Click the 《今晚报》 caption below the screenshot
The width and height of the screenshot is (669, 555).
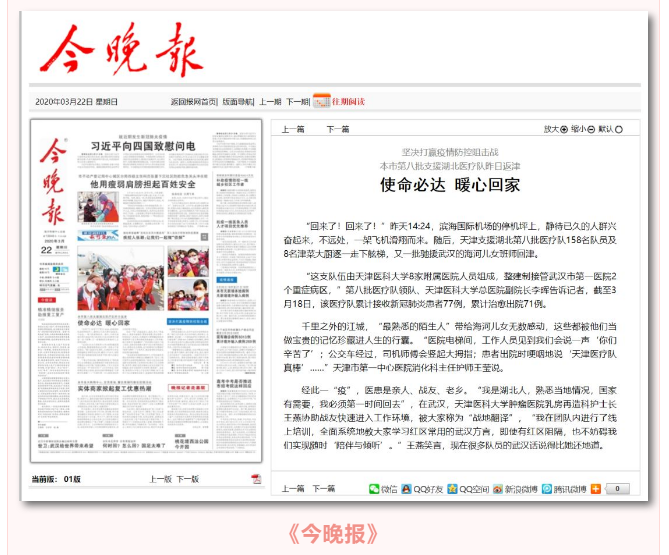click(333, 533)
